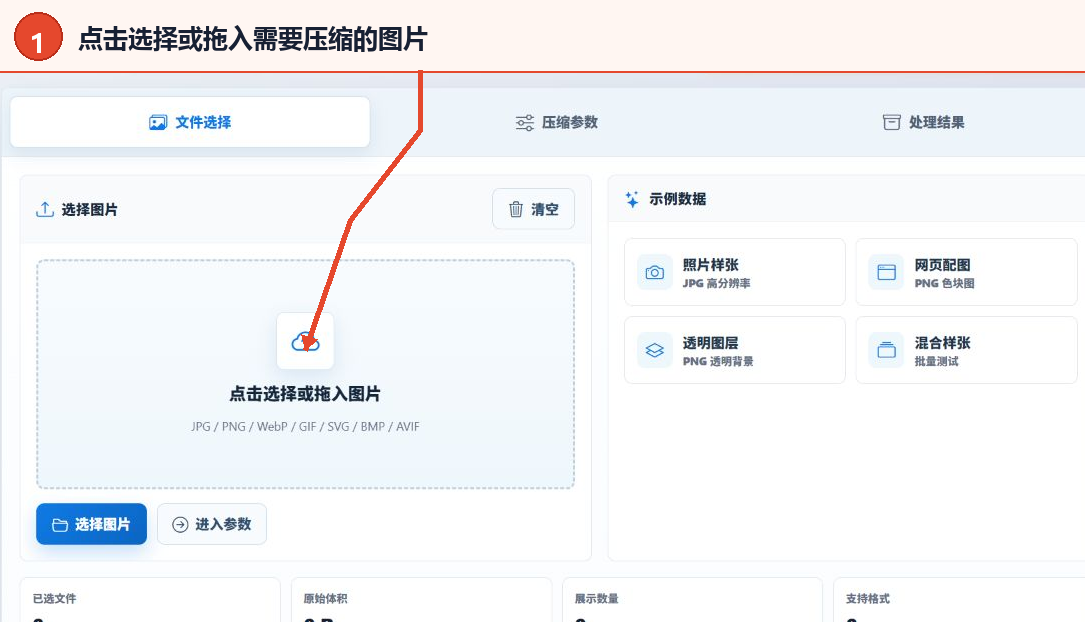This screenshot has height=622, width=1085.
Task: Click the window icon on 网页配图
Action: [x=886, y=273]
